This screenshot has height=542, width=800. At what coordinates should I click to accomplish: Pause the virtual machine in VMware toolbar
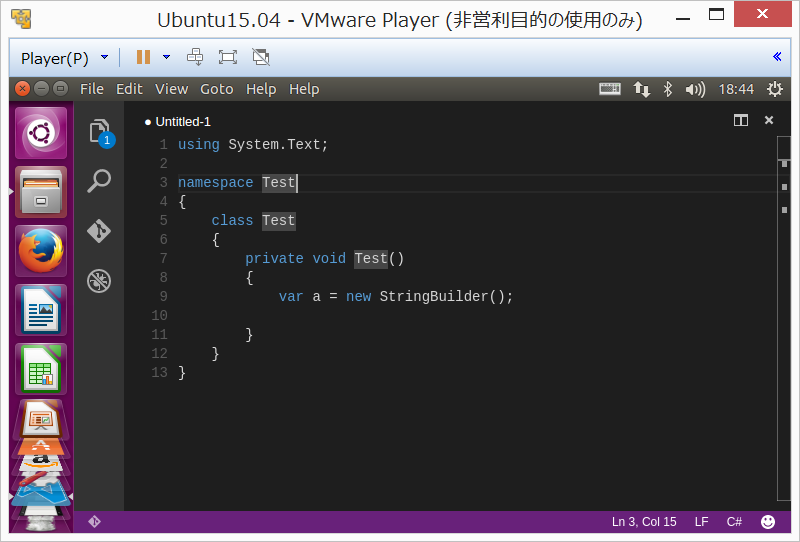[143, 57]
